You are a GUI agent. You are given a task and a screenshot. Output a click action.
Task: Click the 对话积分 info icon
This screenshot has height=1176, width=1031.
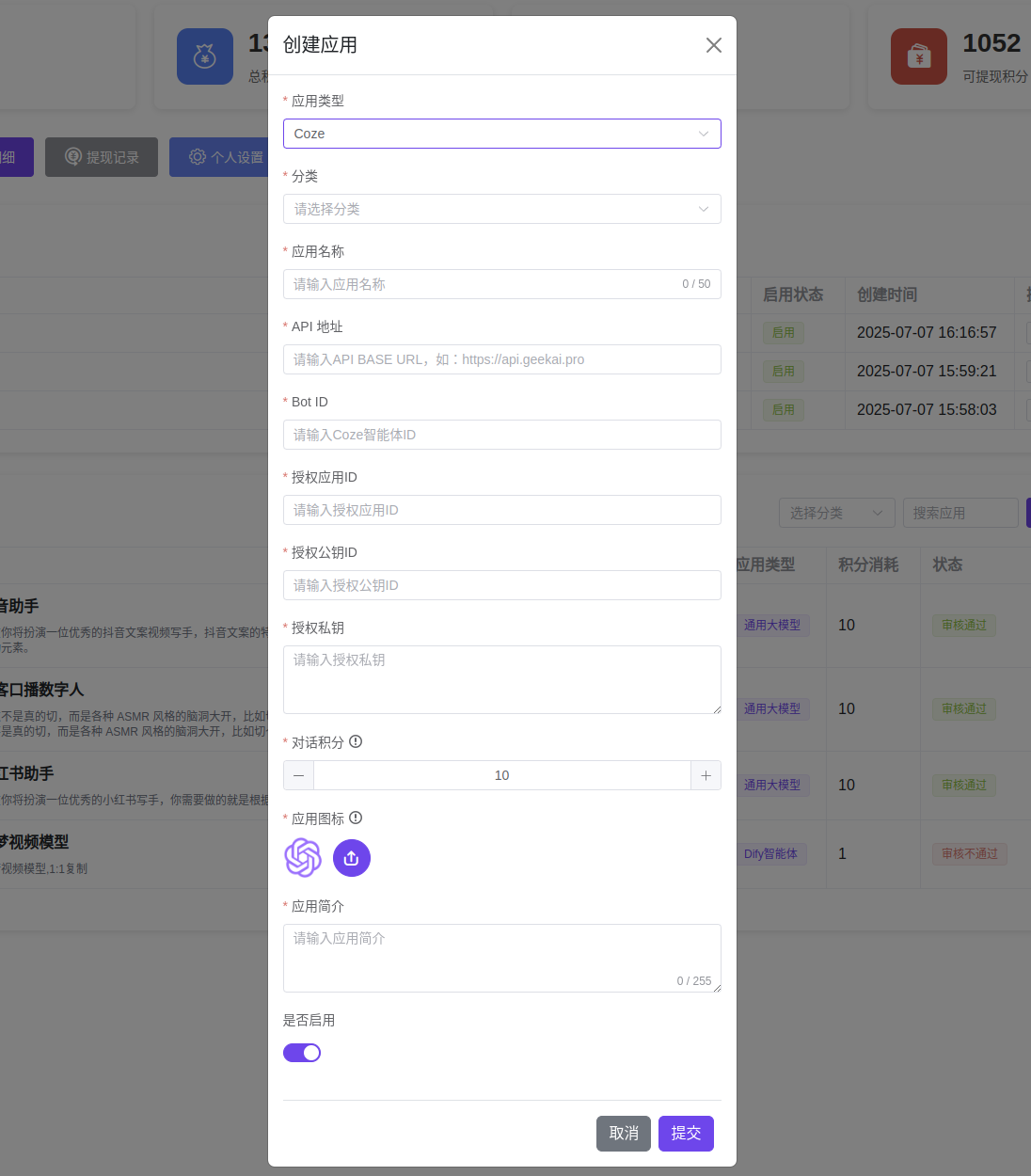coord(356,741)
